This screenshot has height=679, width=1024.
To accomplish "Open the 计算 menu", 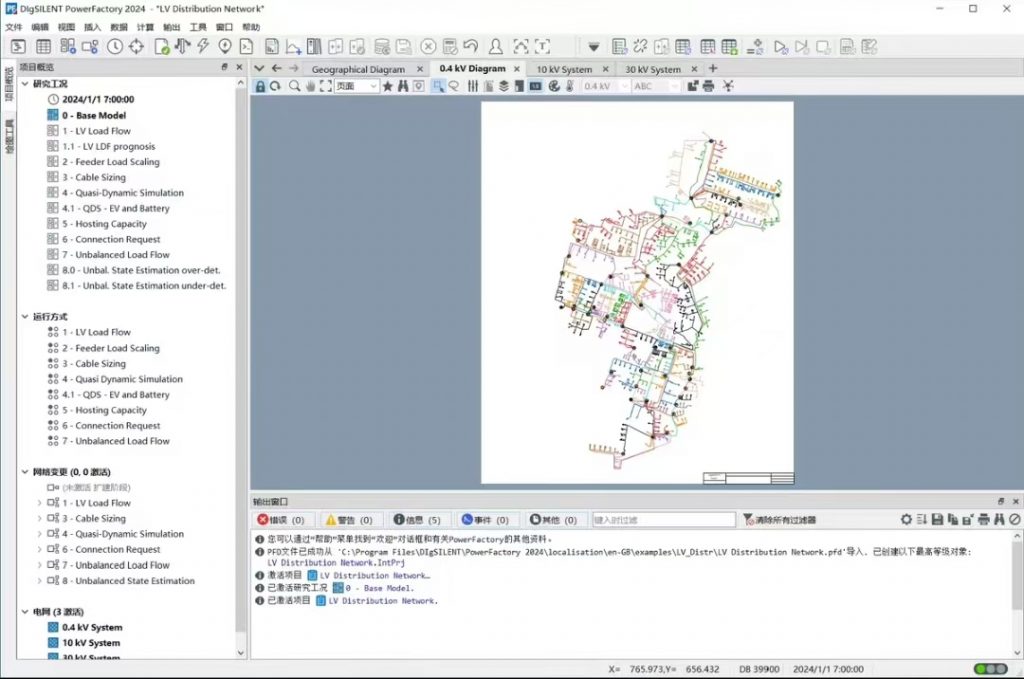I will tap(146, 27).
